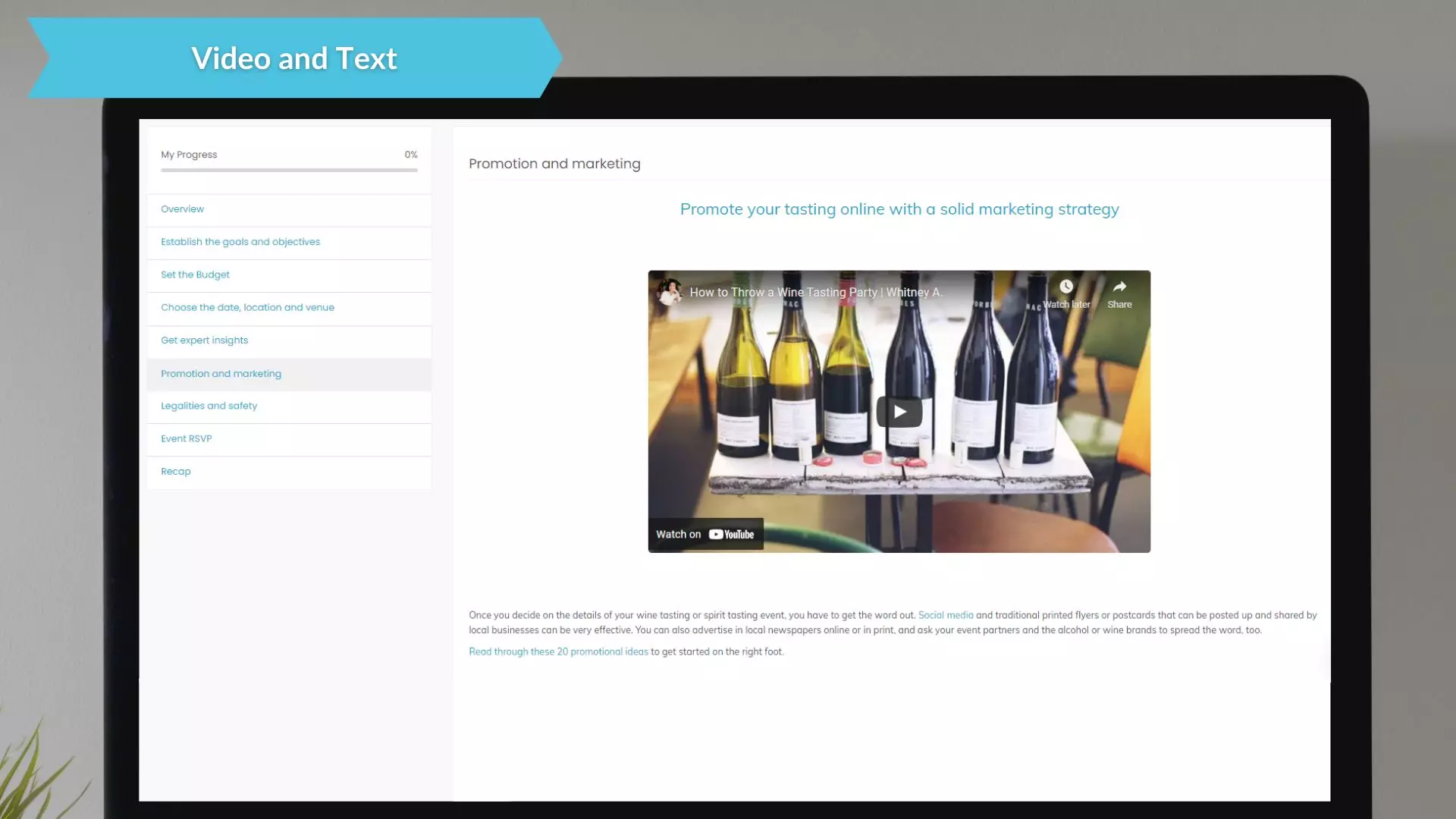Open the Watch on YouTube button

click(705, 534)
